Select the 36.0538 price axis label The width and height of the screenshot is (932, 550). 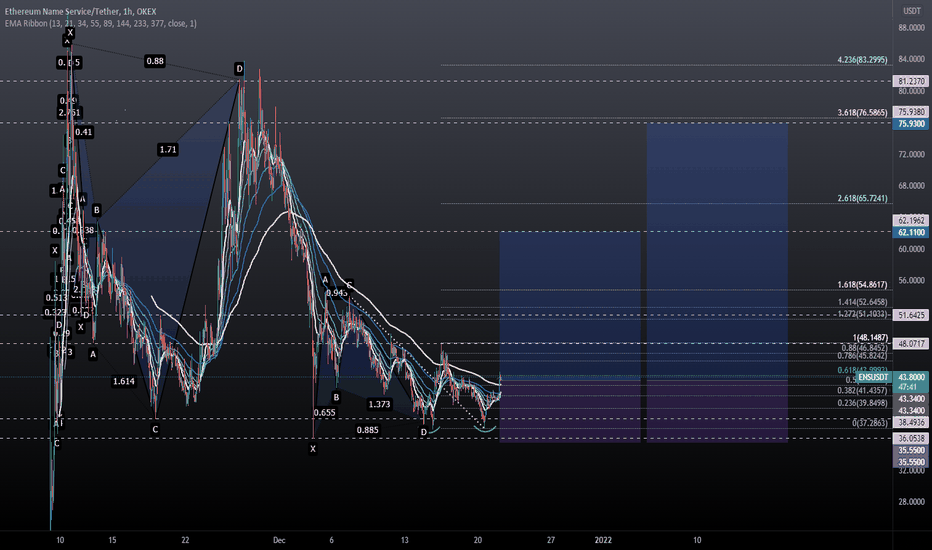[911, 438]
